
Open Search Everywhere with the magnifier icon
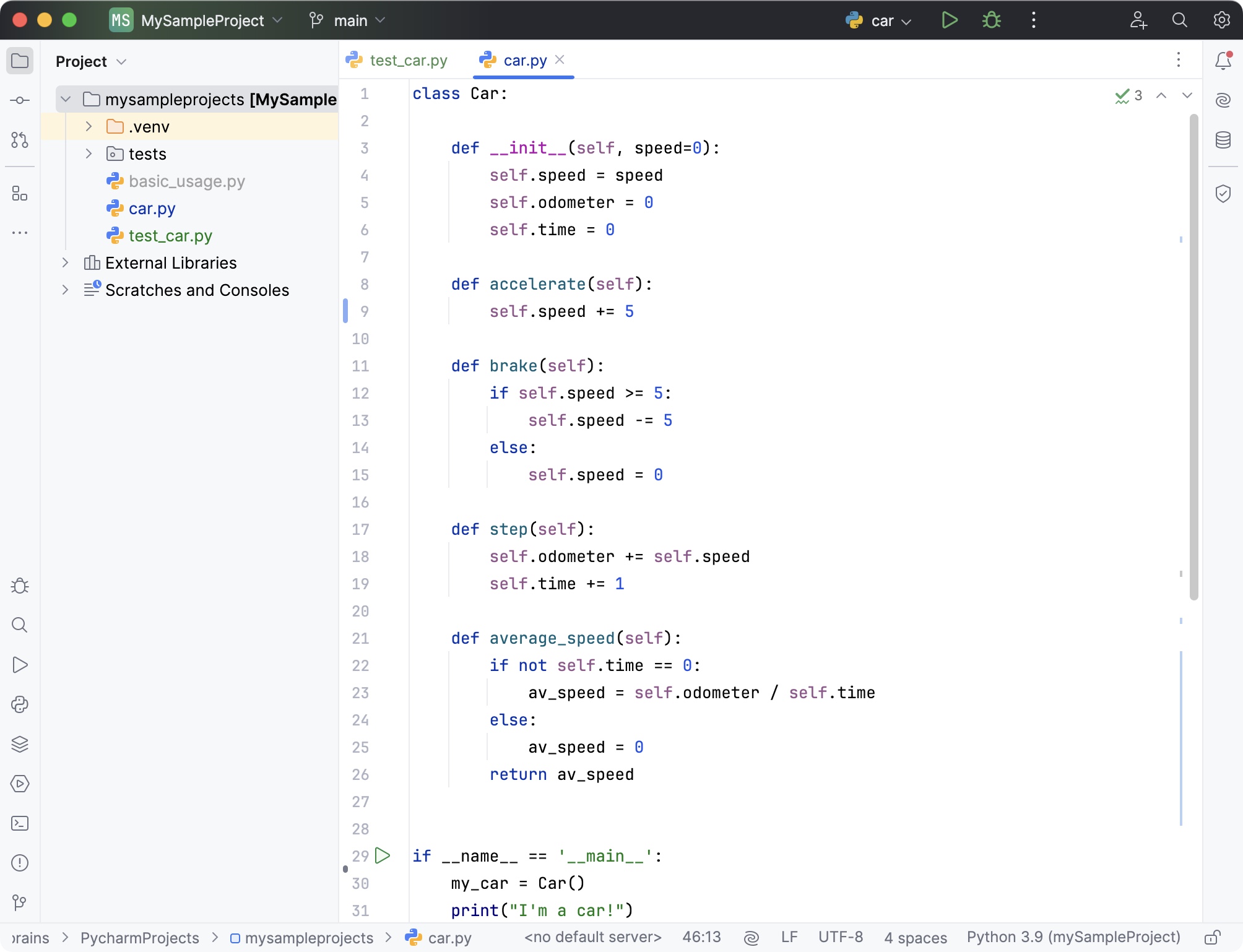click(1179, 20)
